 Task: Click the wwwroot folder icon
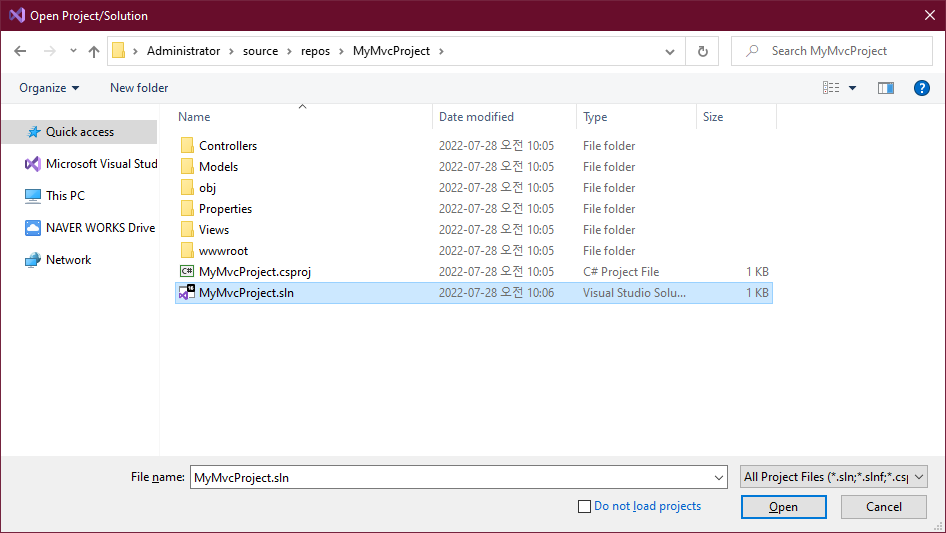coord(187,251)
